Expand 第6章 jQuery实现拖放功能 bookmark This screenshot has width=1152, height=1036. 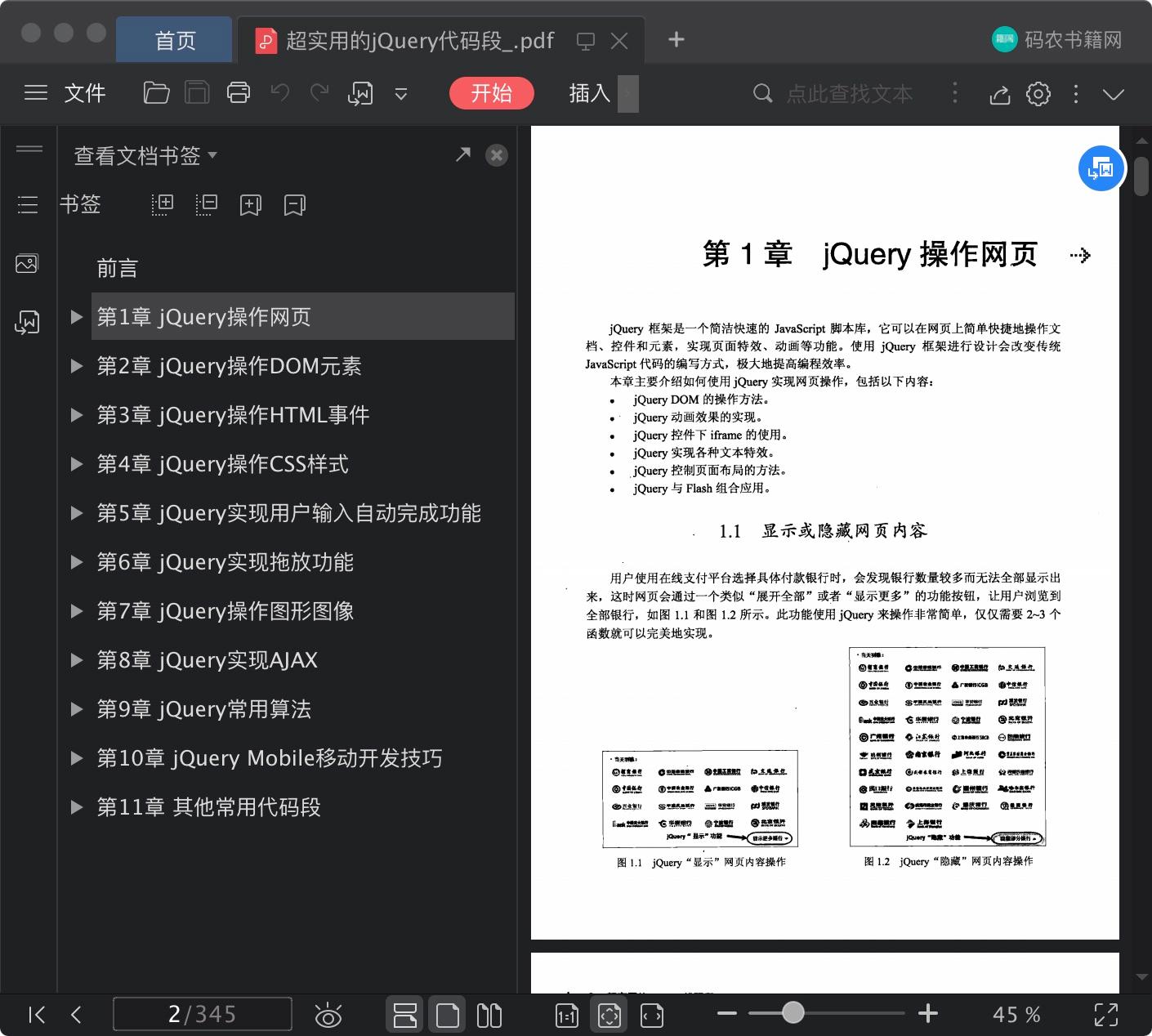coord(77,562)
